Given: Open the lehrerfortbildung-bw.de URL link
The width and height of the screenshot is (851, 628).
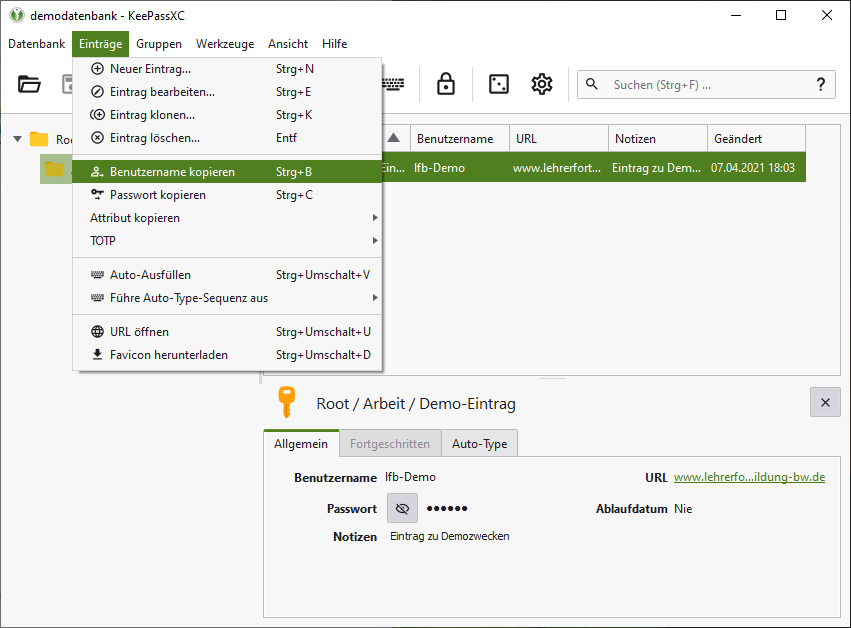Looking at the screenshot, I should point(749,477).
